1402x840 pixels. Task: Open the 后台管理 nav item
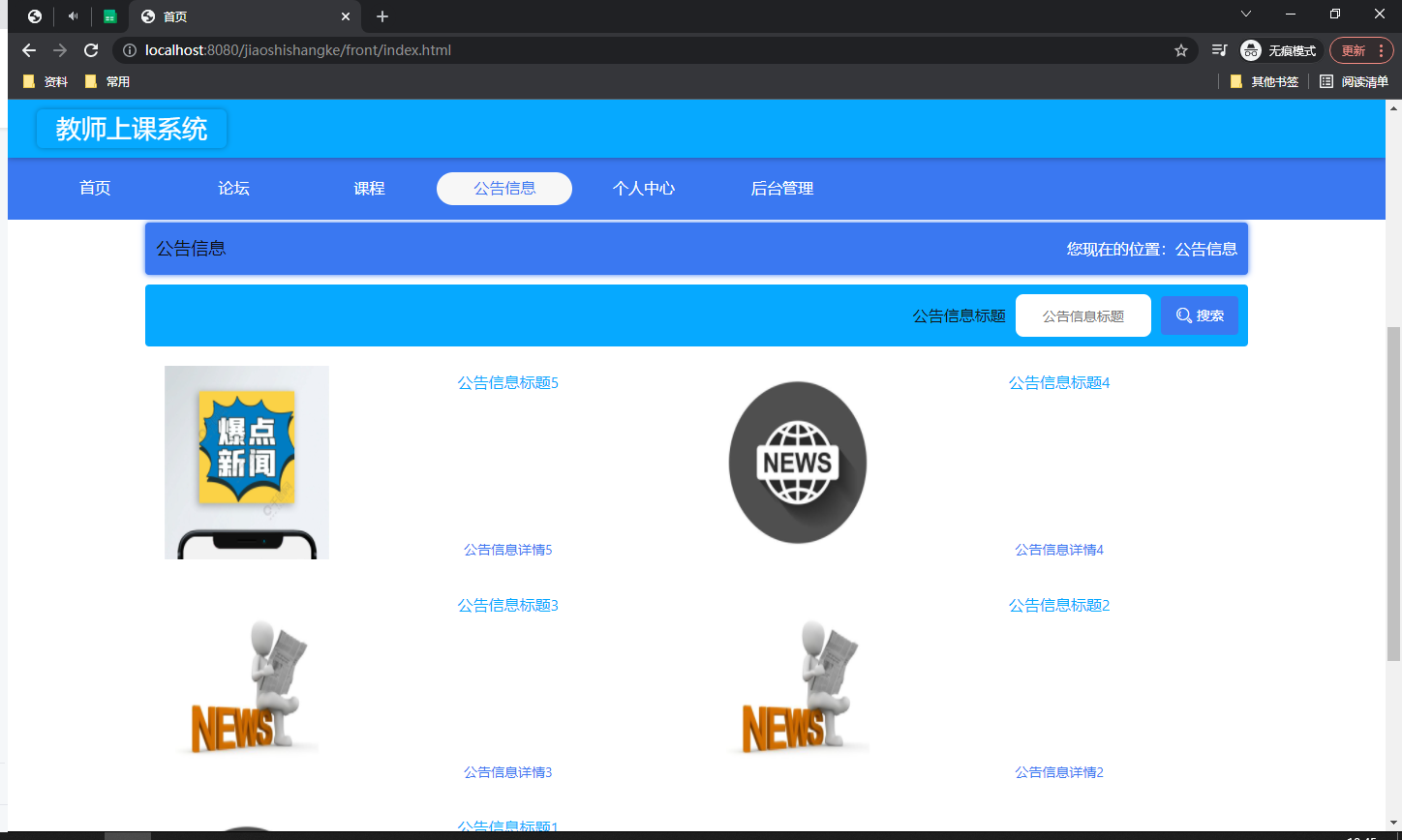click(x=782, y=189)
